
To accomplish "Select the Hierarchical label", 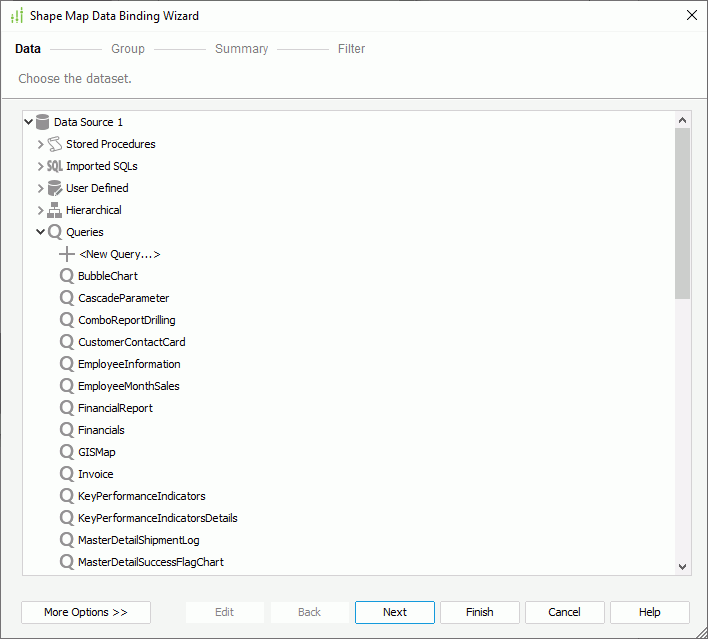I will click(94, 210).
